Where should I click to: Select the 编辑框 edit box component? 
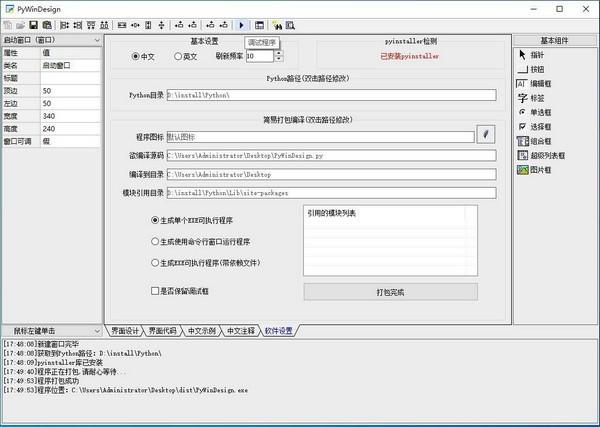coord(534,84)
